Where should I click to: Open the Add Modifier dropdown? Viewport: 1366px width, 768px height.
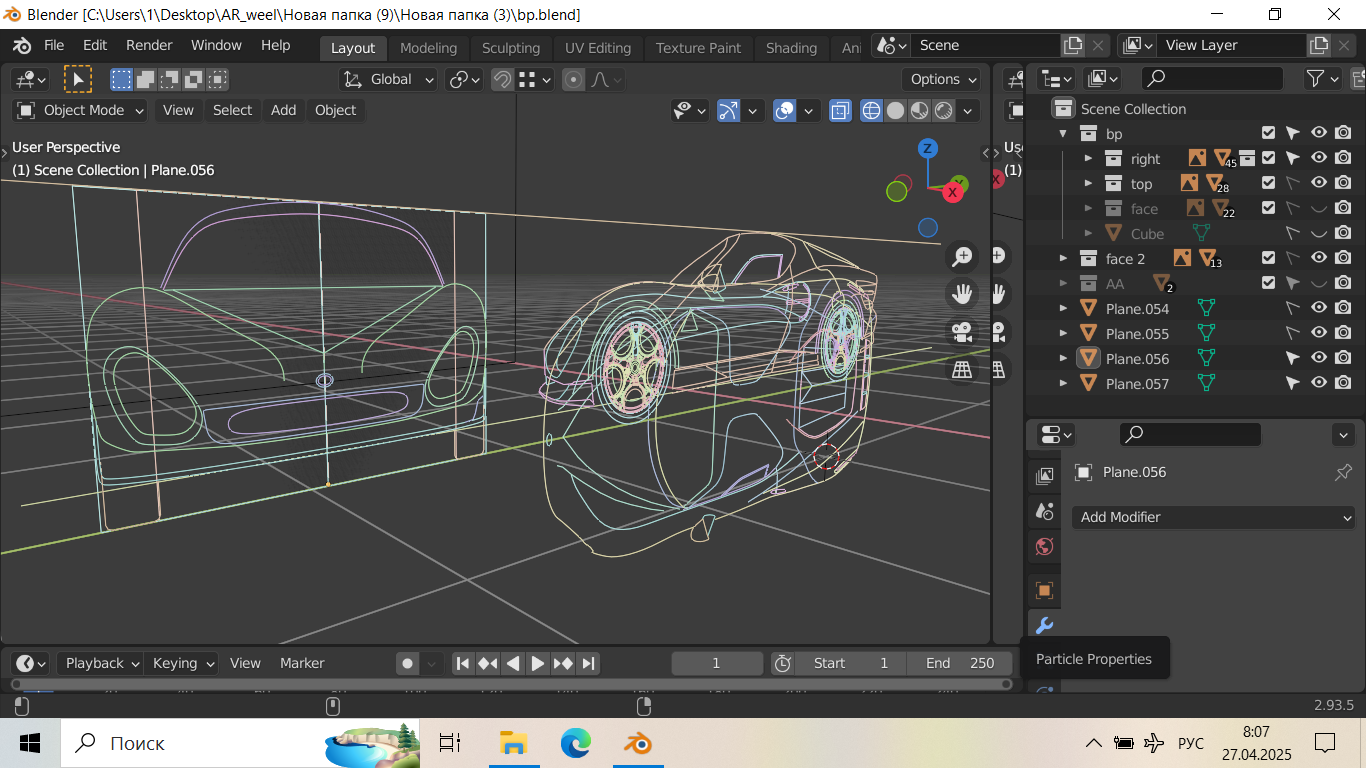pyautogui.click(x=1213, y=517)
